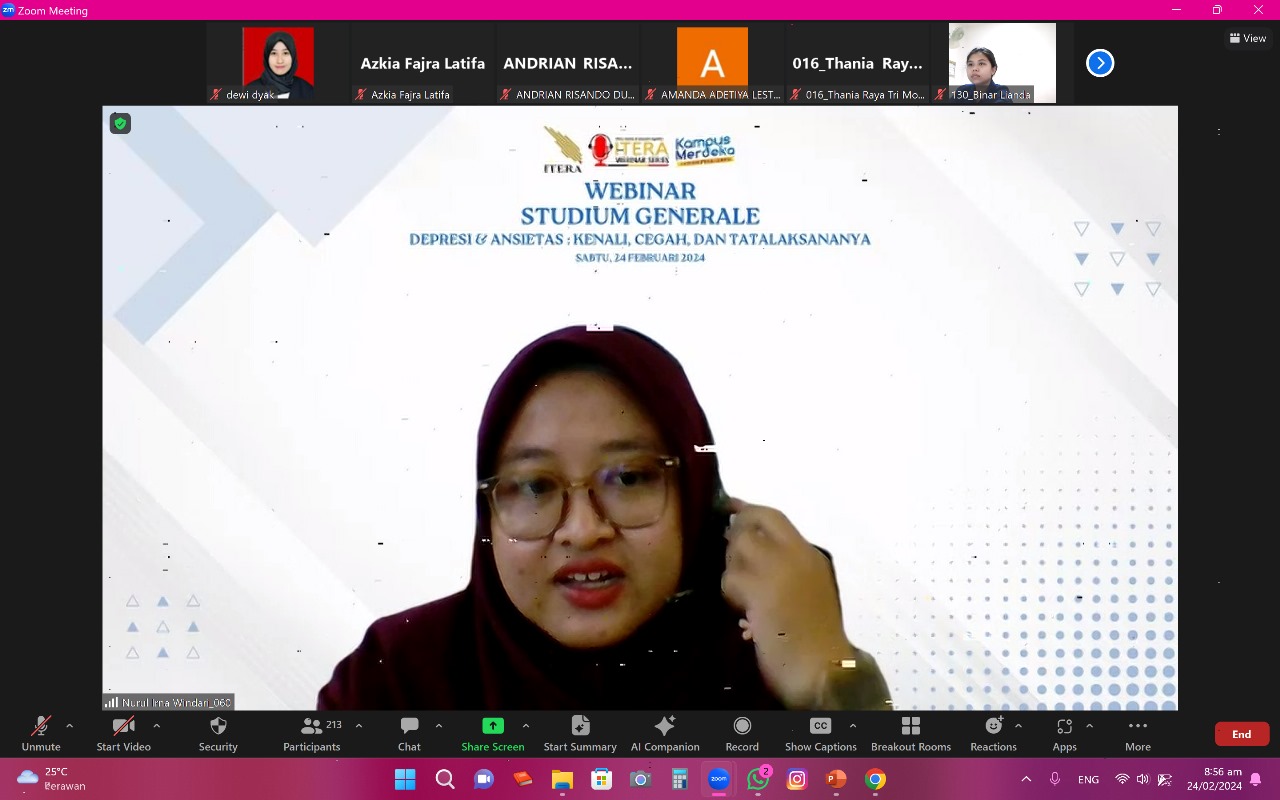Open the More options menu
1280x800 pixels.
[1137, 733]
